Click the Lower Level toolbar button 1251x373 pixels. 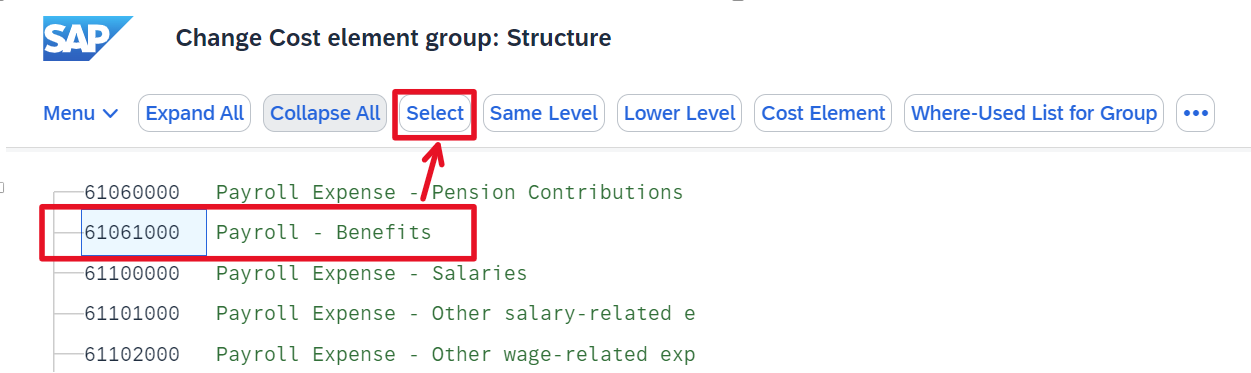click(680, 113)
